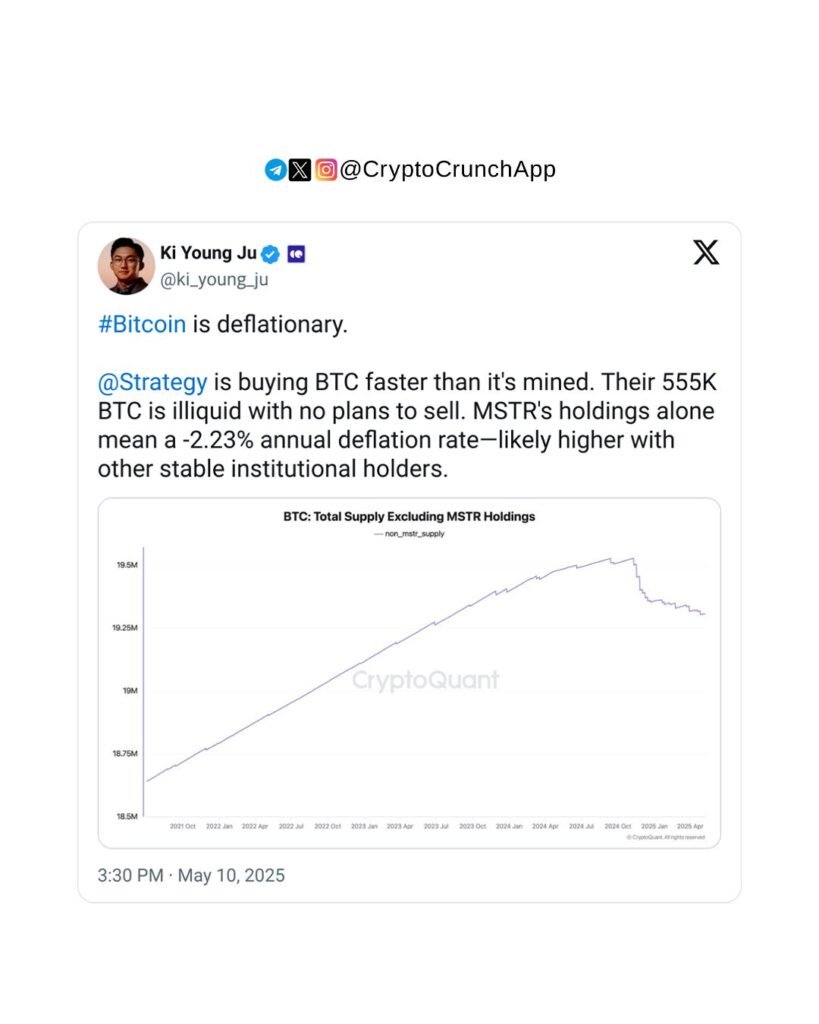Click the blue verified badge
Viewport: 819px width, 1024px height.
click(x=271, y=254)
